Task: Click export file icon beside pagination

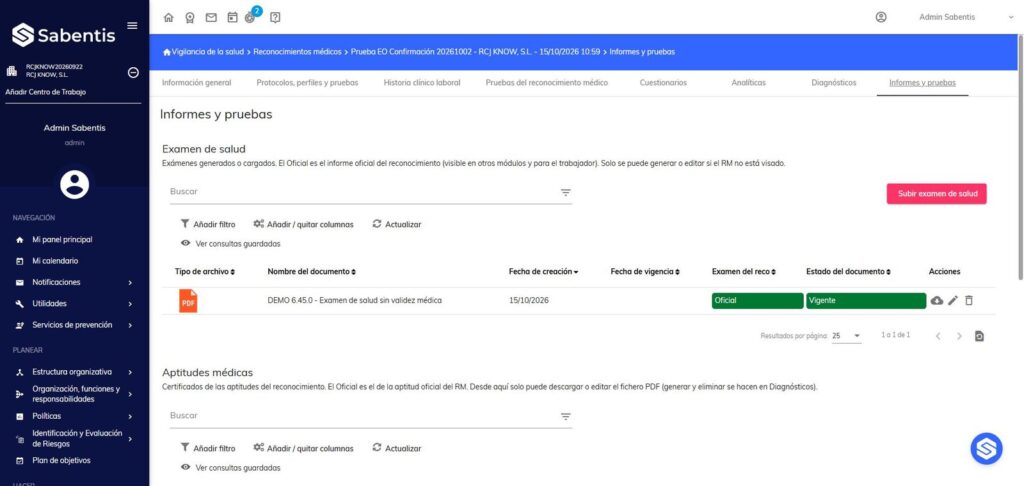Action: pyautogui.click(x=979, y=336)
